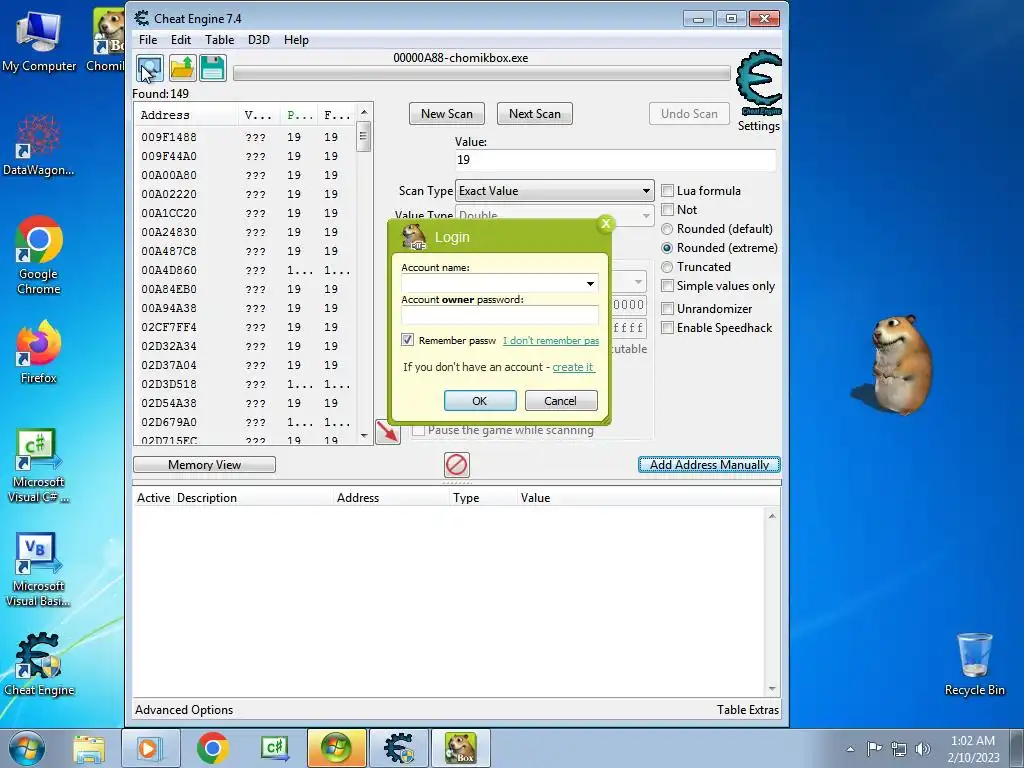The height and width of the screenshot is (768, 1024).
Task: Click the Account owner password field
Action: (x=500, y=315)
